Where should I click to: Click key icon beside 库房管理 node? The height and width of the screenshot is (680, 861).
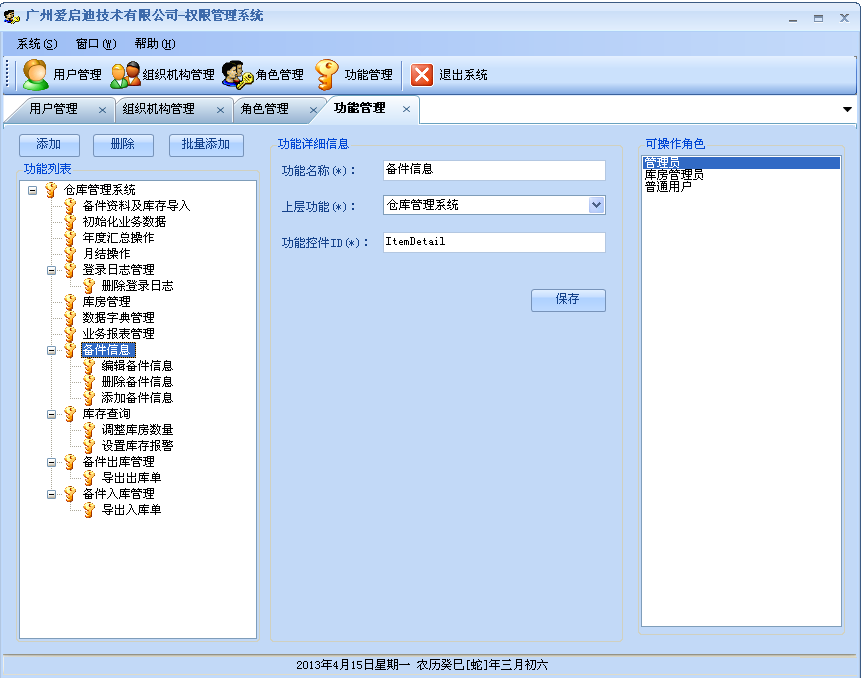tap(70, 302)
